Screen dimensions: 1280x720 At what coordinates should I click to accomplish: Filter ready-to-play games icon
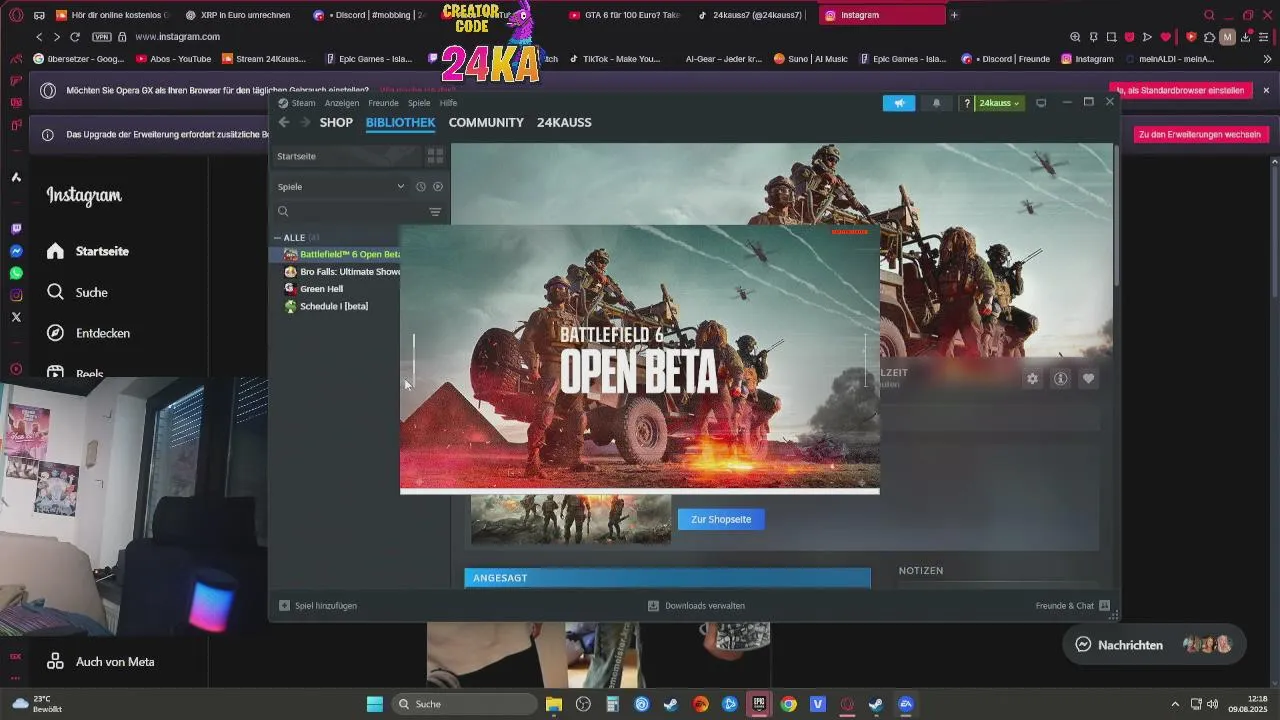click(438, 186)
